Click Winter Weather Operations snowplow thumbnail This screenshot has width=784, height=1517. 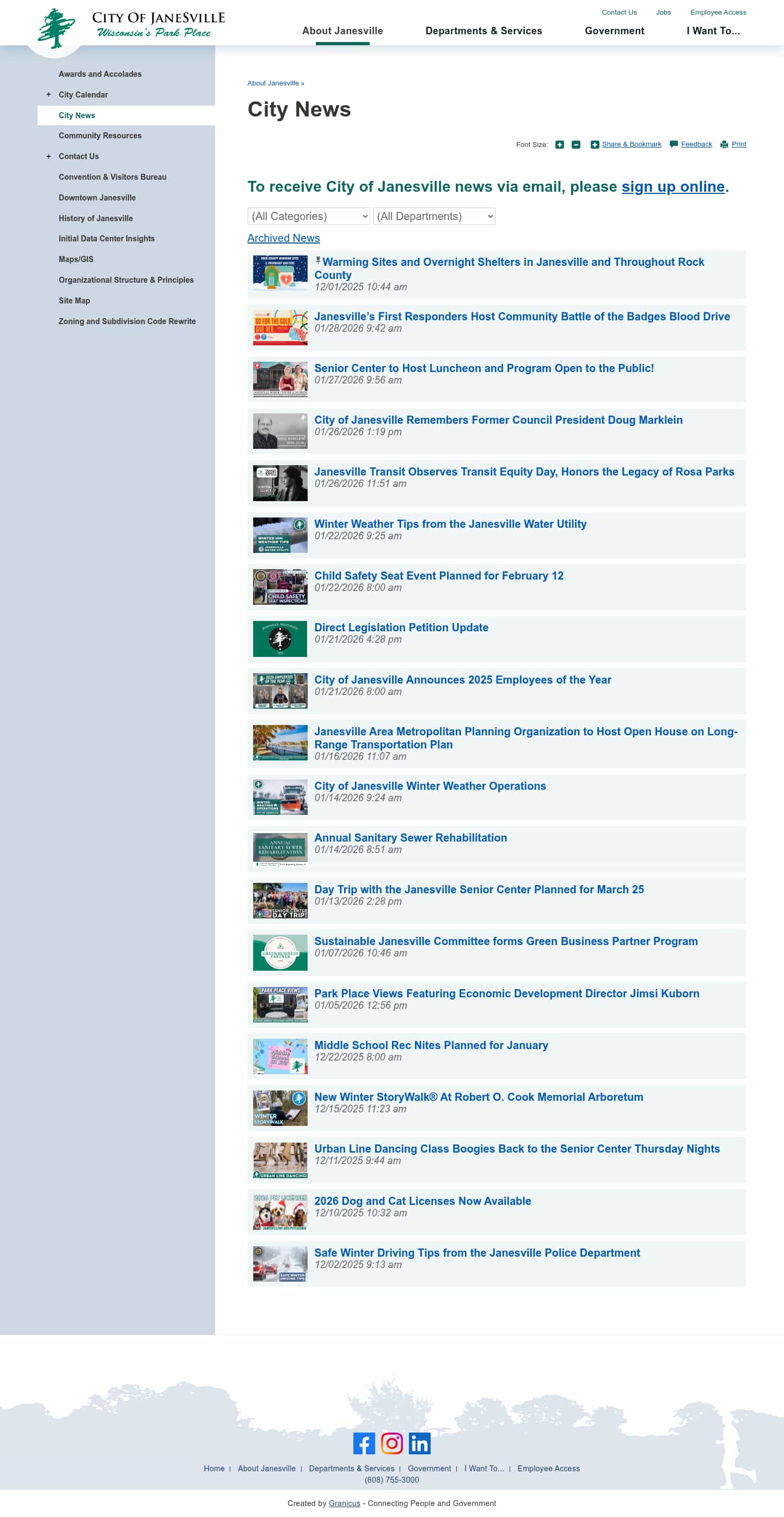280,797
